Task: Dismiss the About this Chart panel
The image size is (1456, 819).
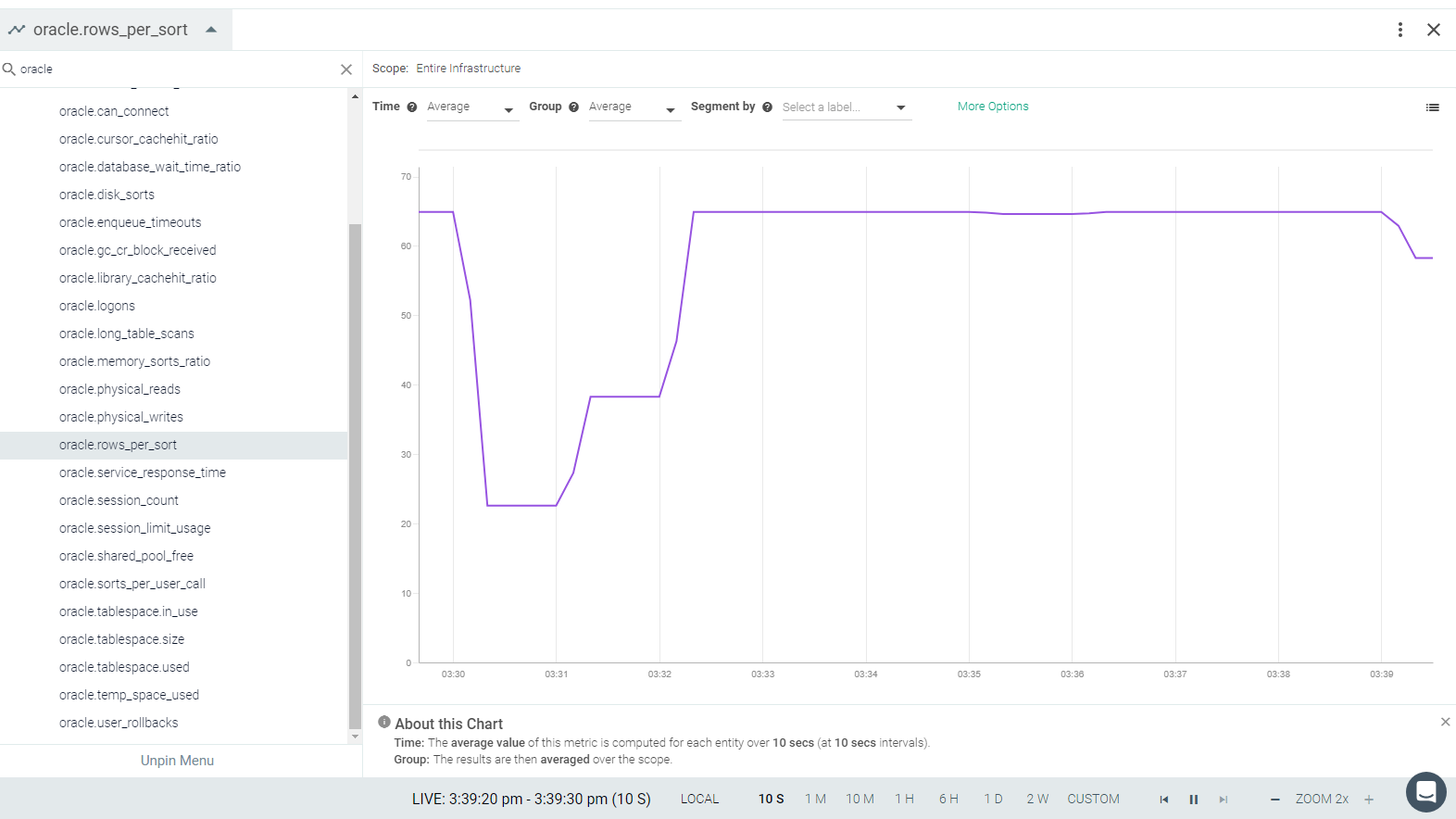Action: (1445, 722)
